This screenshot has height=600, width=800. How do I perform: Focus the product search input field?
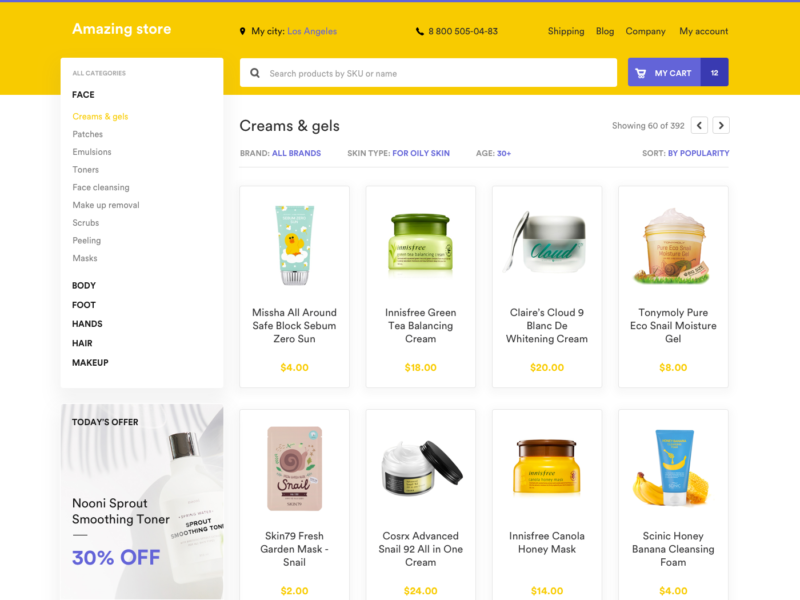pos(429,72)
